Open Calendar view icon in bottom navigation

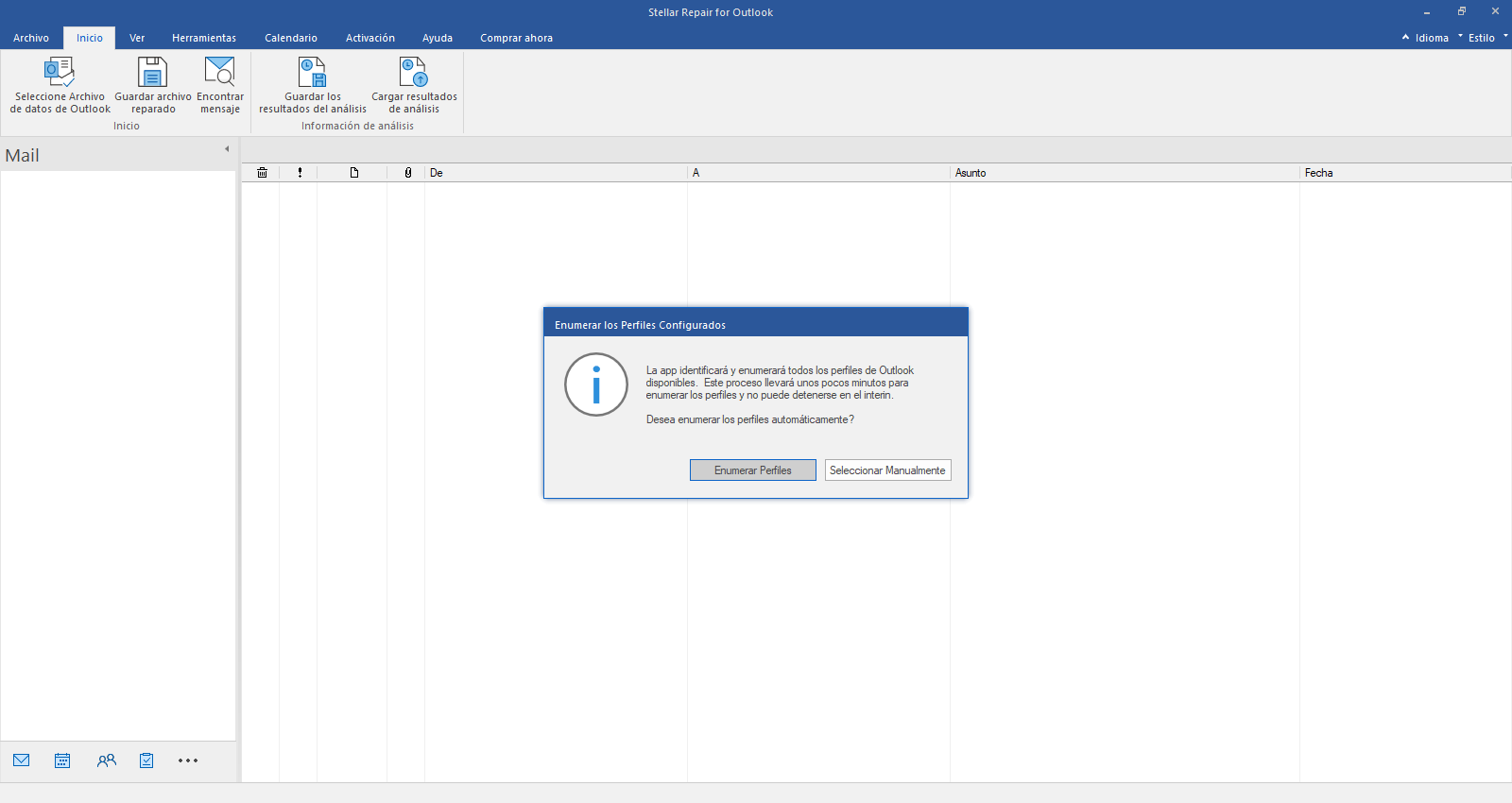tap(62, 760)
